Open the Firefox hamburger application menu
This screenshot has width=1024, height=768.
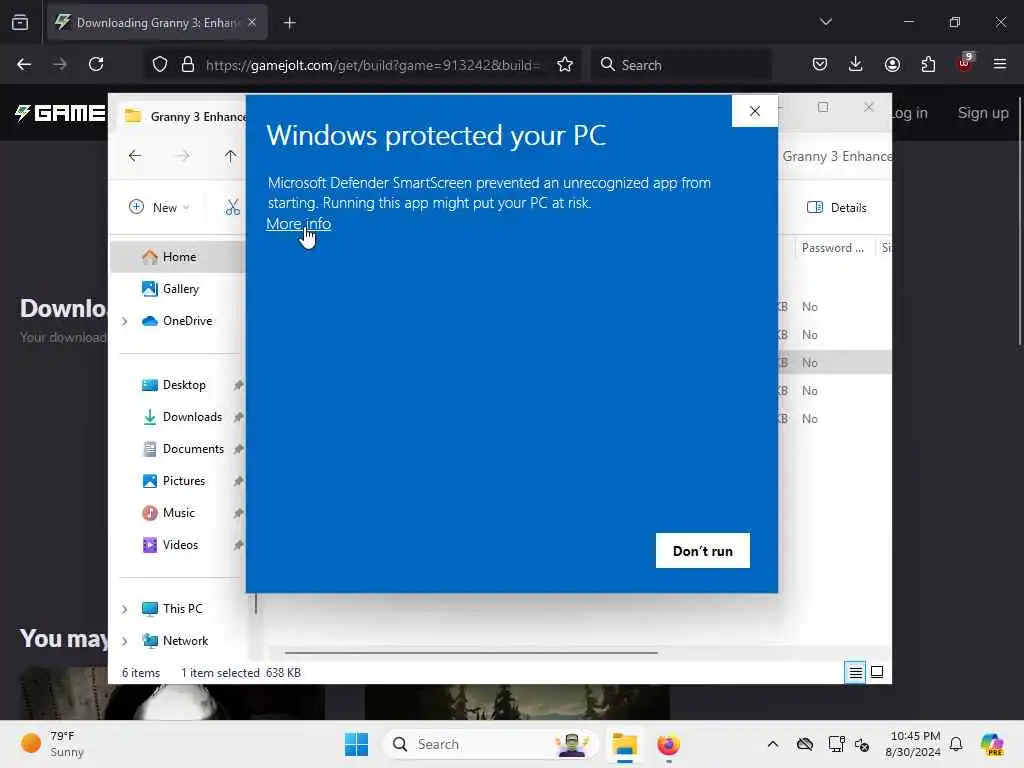(1000, 65)
